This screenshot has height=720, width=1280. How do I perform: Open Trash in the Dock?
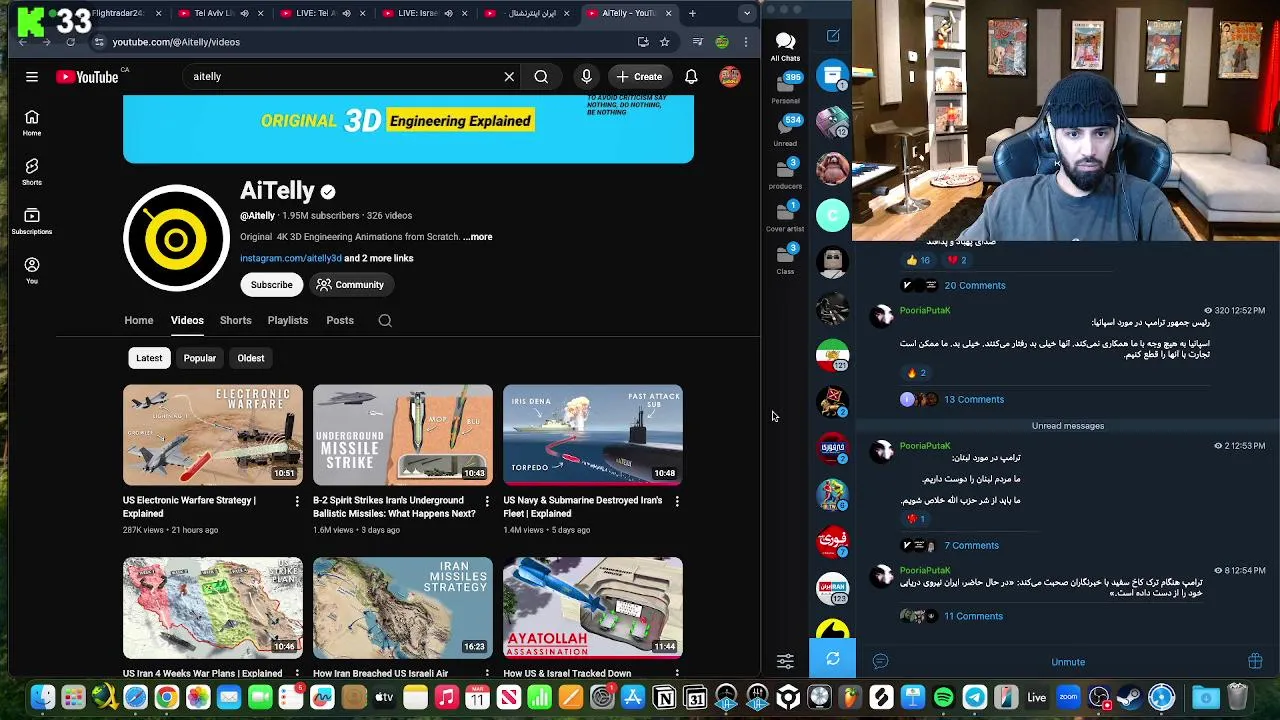pyautogui.click(x=1238, y=697)
